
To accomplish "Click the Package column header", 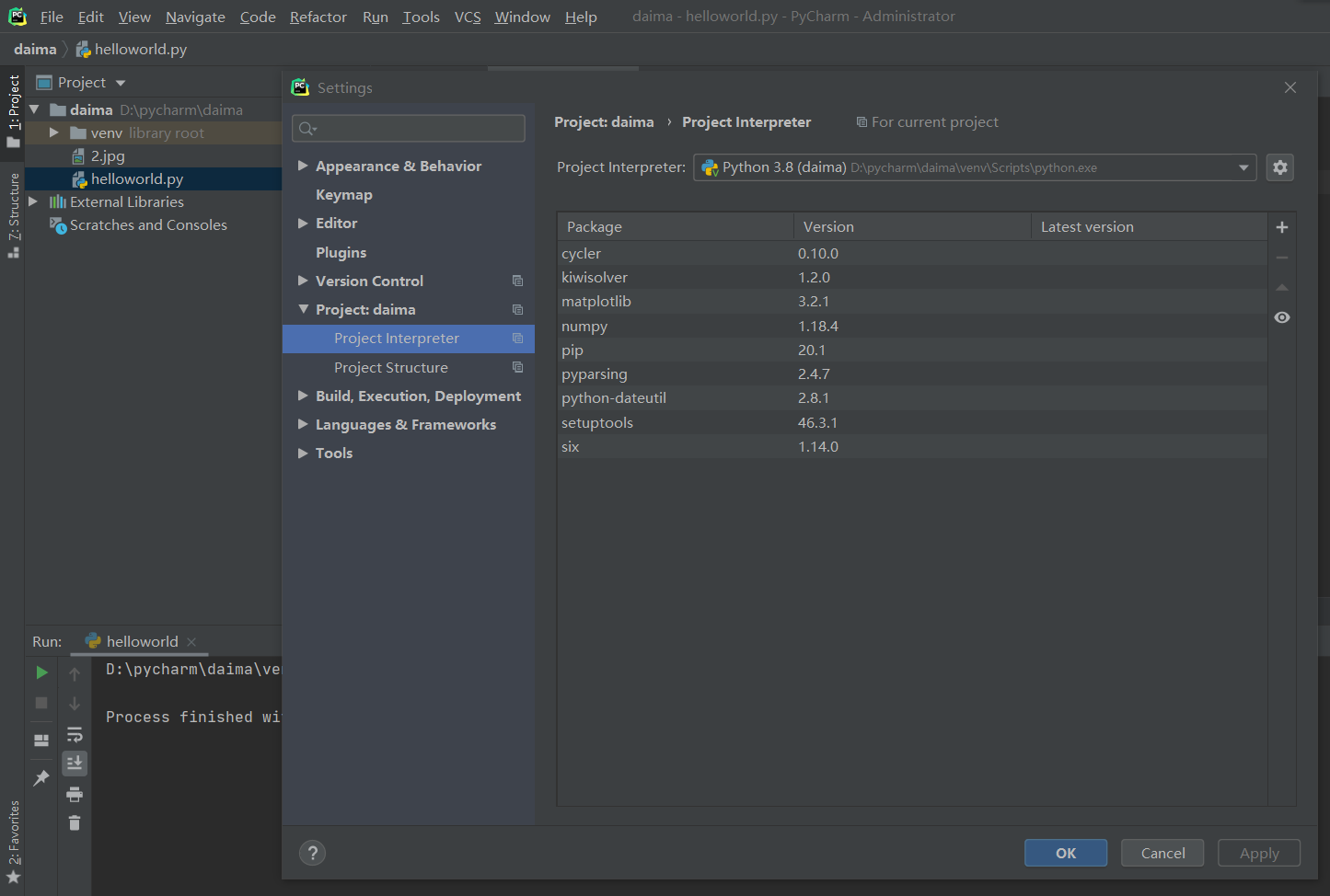I will (676, 226).
